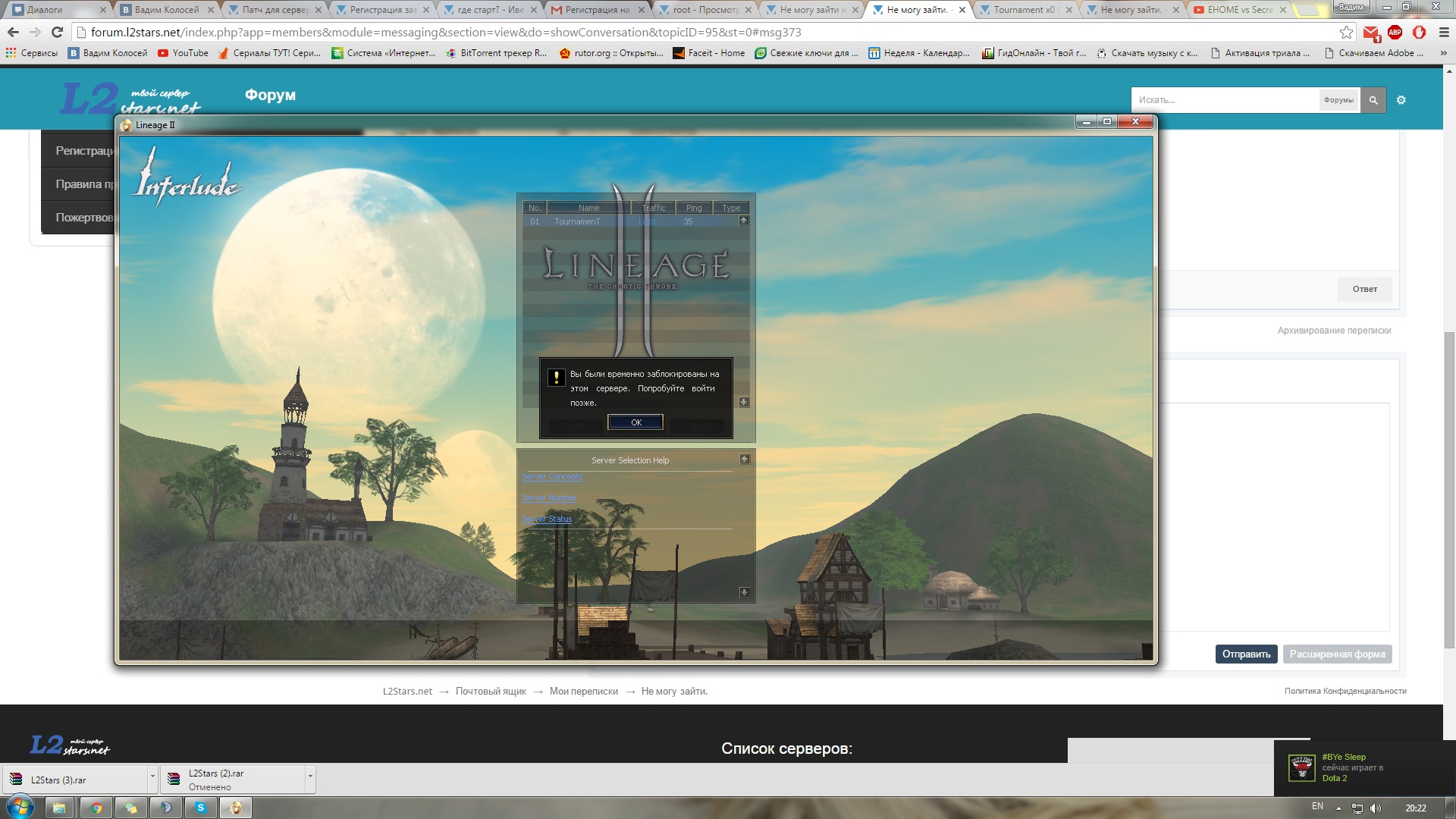Open the Server Number help link
The width and height of the screenshot is (1456, 819).
click(549, 497)
